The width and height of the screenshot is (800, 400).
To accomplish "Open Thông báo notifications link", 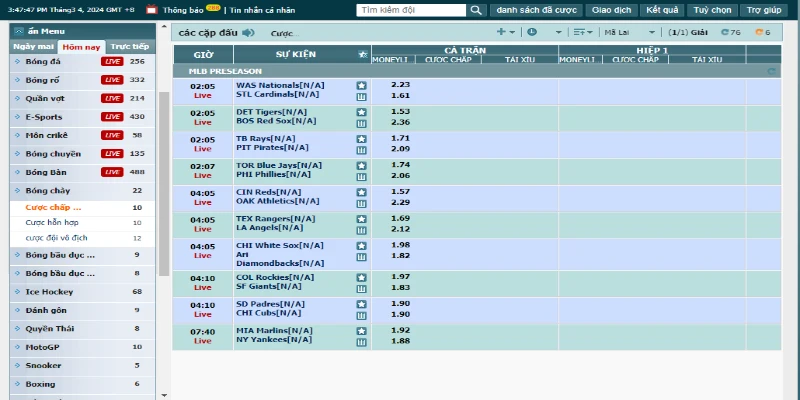I will [x=183, y=10].
